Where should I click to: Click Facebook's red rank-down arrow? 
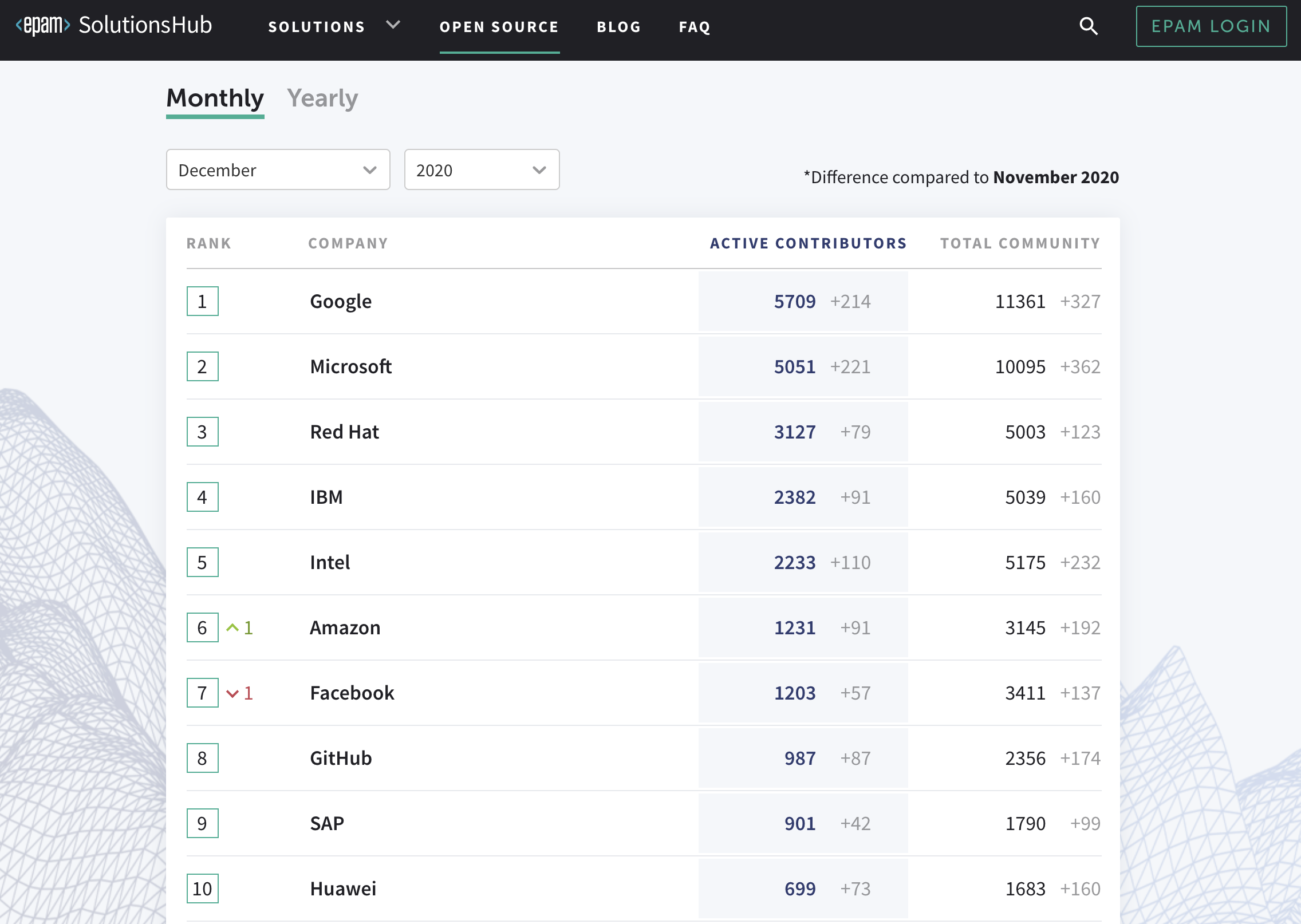tap(232, 693)
